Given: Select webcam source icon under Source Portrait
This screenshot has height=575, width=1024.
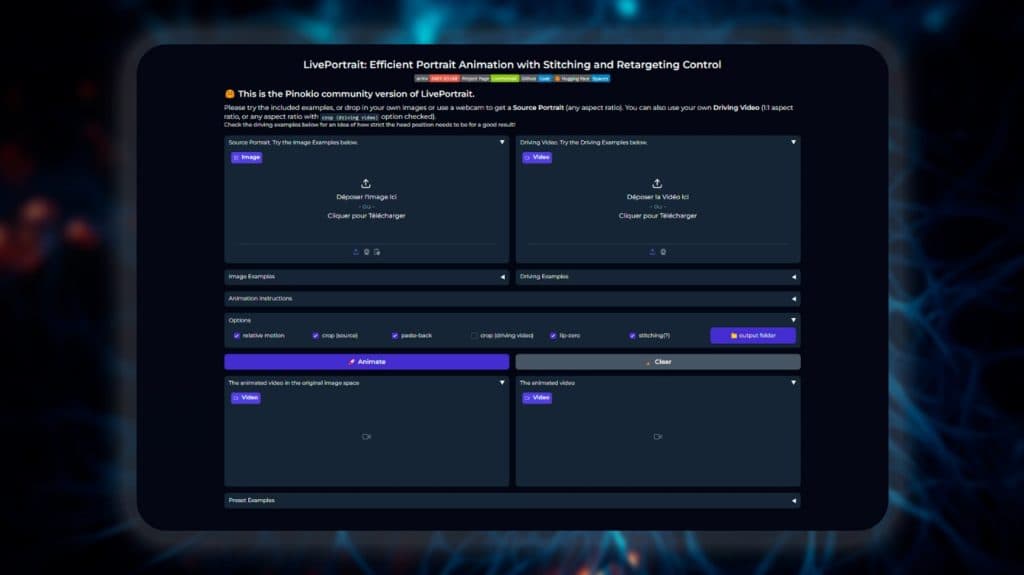Looking at the screenshot, I should pos(367,252).
